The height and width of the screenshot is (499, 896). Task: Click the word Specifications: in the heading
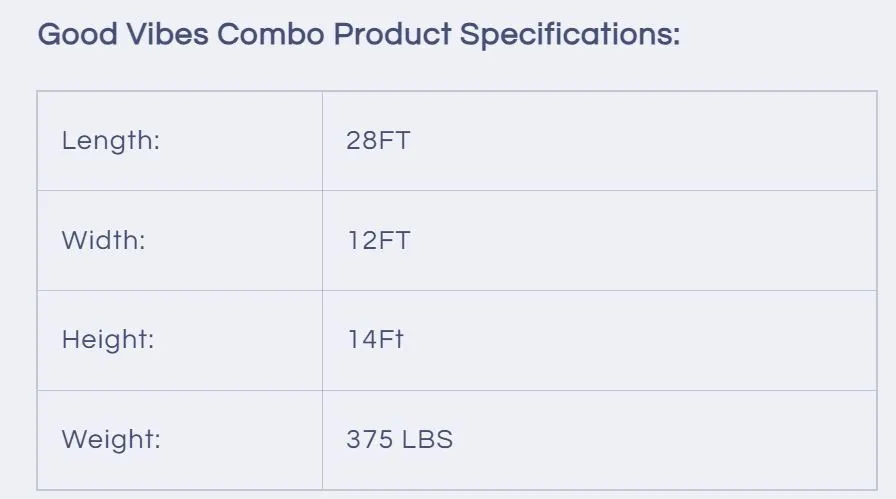click(570, 35)
